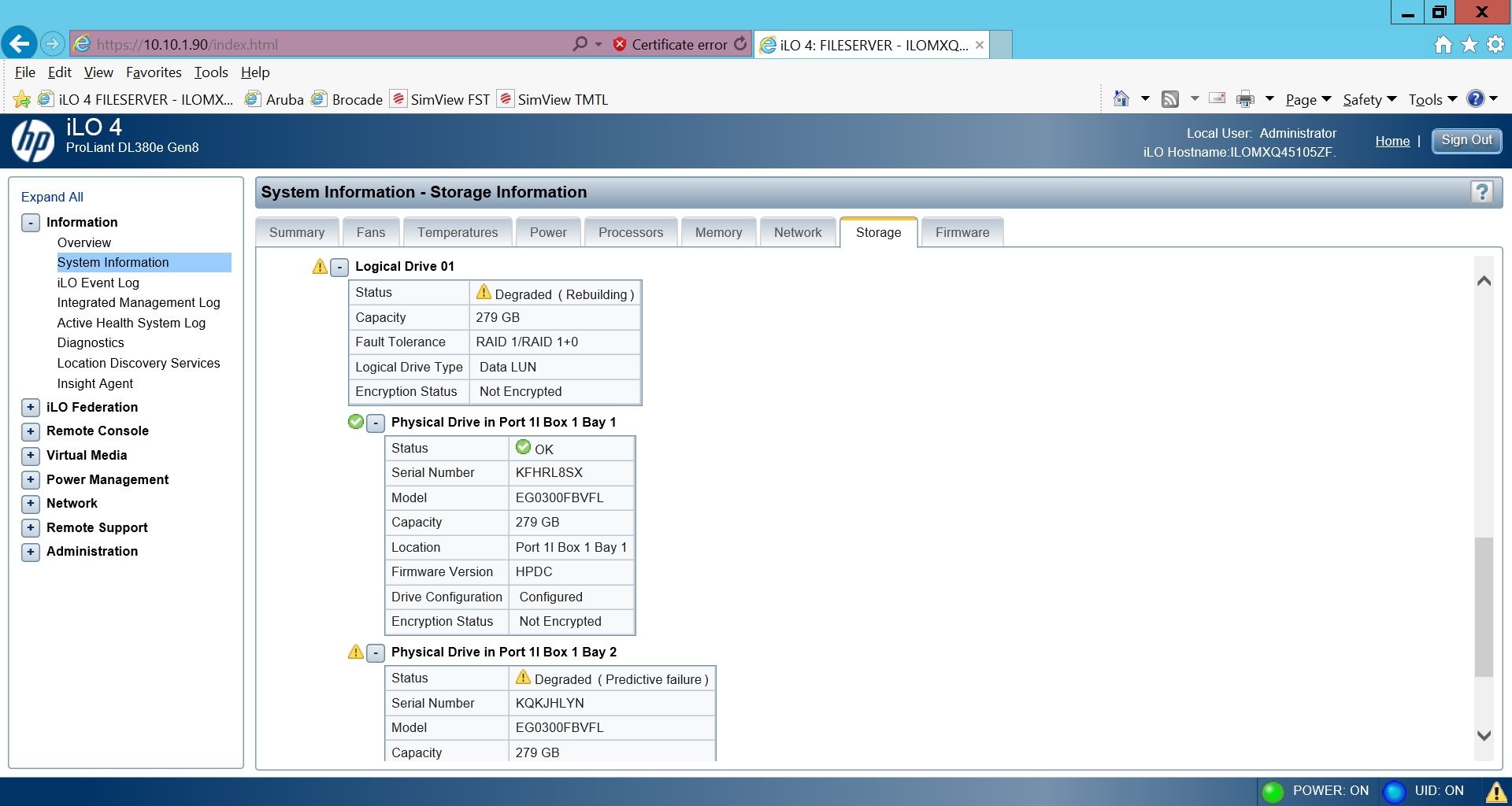This screenshot has height=806, width=1512.
Task: Open the View menu
Action: 98,72
